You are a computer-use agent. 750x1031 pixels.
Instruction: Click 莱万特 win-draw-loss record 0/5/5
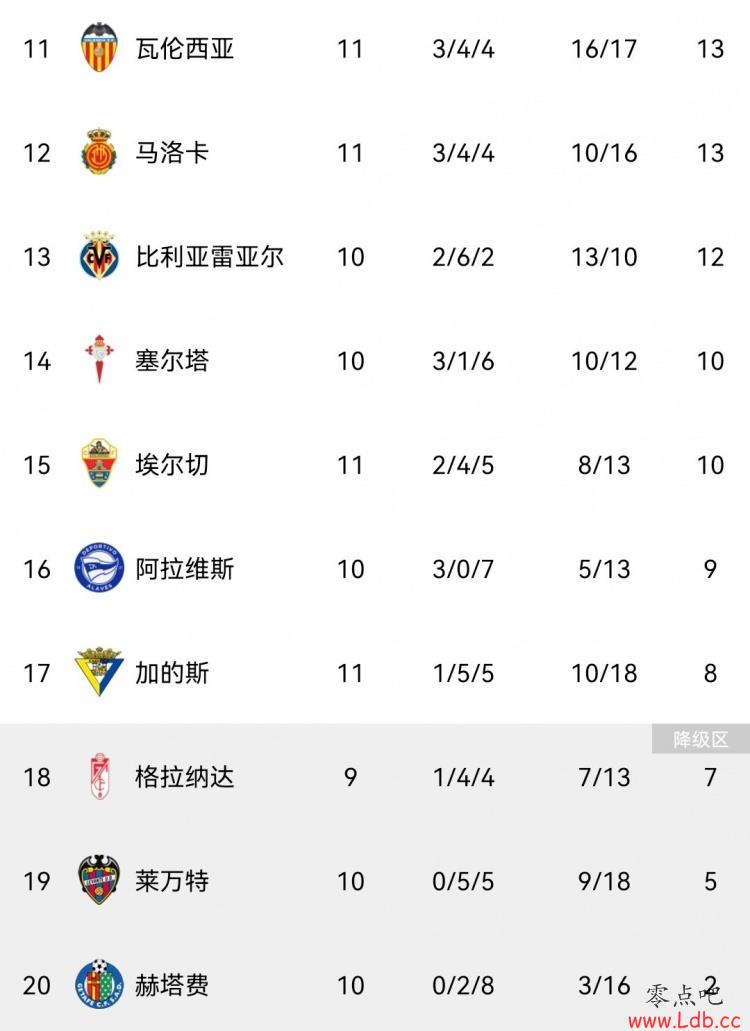coord(463,881)
